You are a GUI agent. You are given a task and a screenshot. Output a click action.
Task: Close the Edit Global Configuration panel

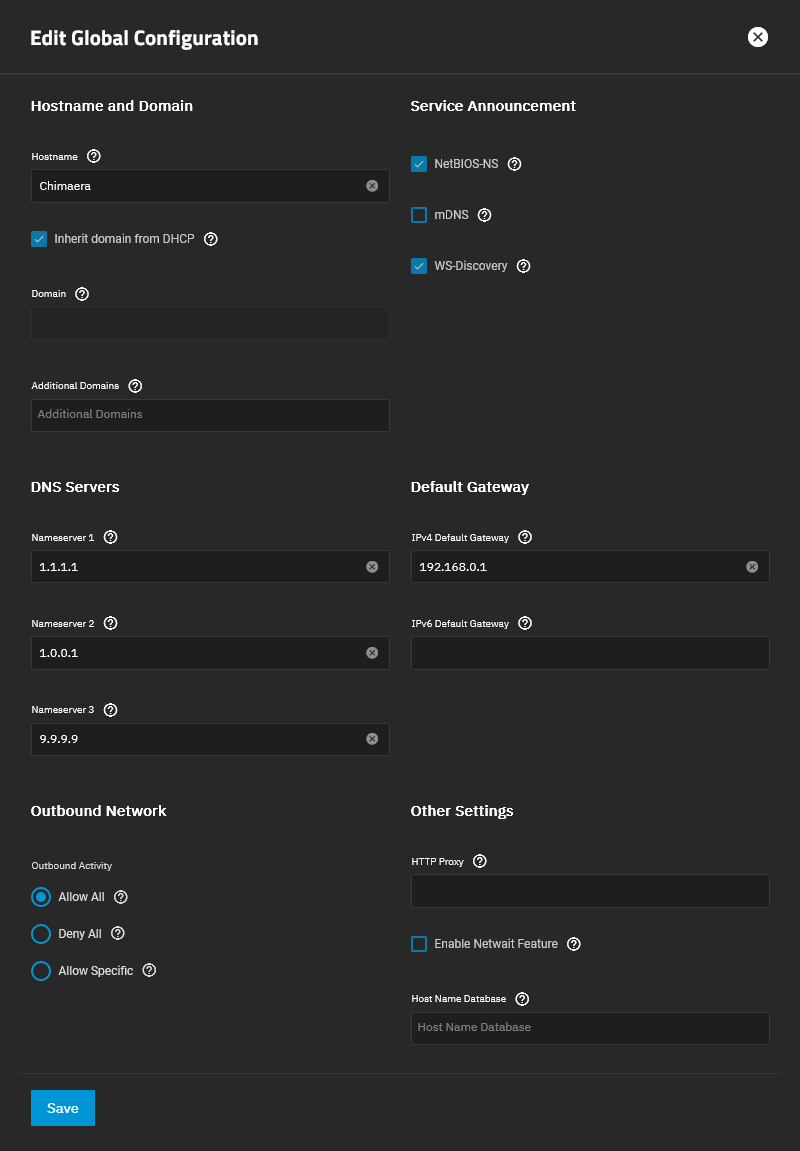tap(757, 37)
